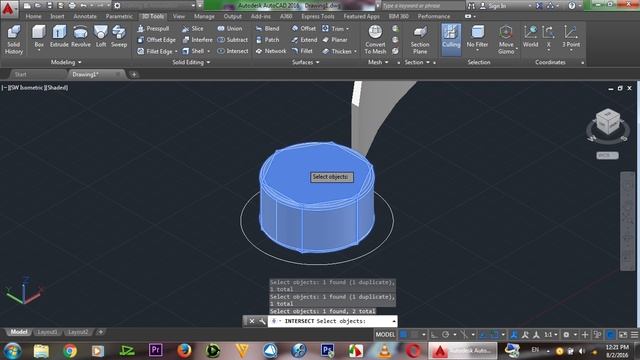Switch to the Drawing1 file tab
This screenshot has height=360, width=640.
pyautogui.click(x=95, y=74)
